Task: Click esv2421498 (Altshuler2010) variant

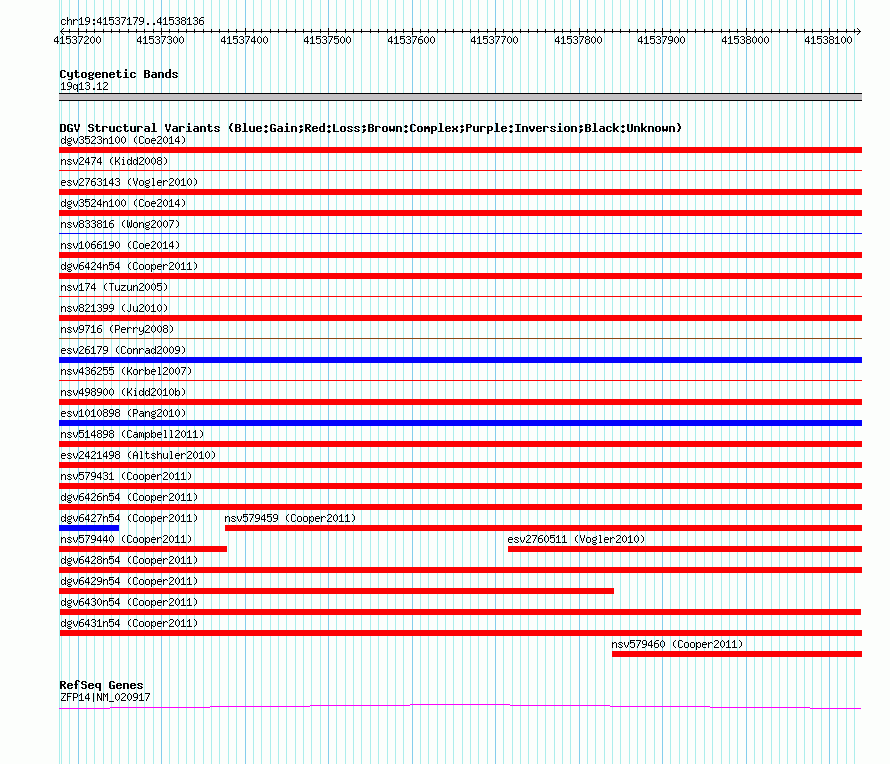Action: coord(138,455)
